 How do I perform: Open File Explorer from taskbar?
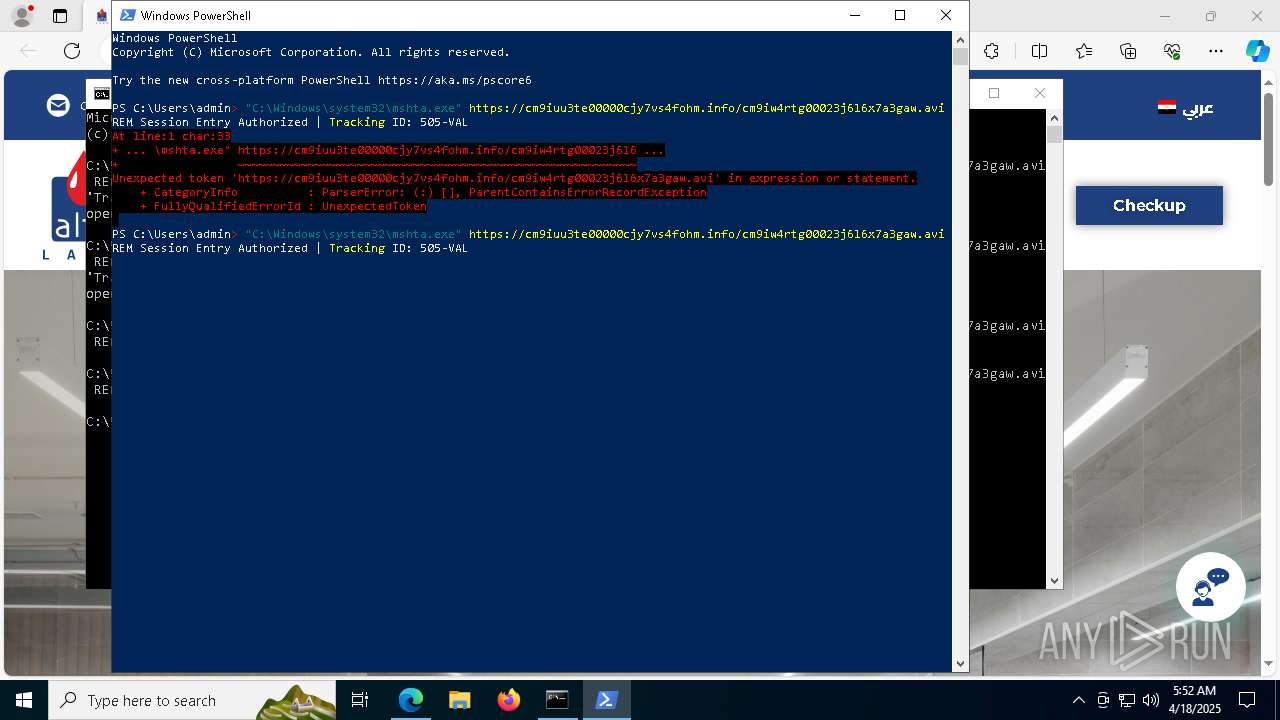click(x=460, y=700)
